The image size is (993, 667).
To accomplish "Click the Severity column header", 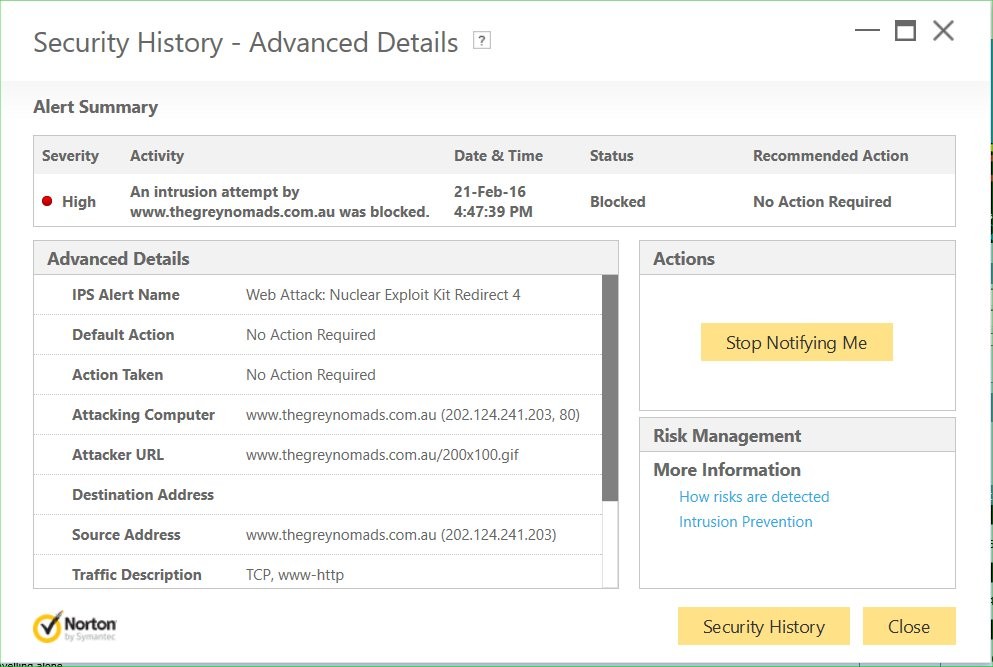I will (x=70, y=156).
